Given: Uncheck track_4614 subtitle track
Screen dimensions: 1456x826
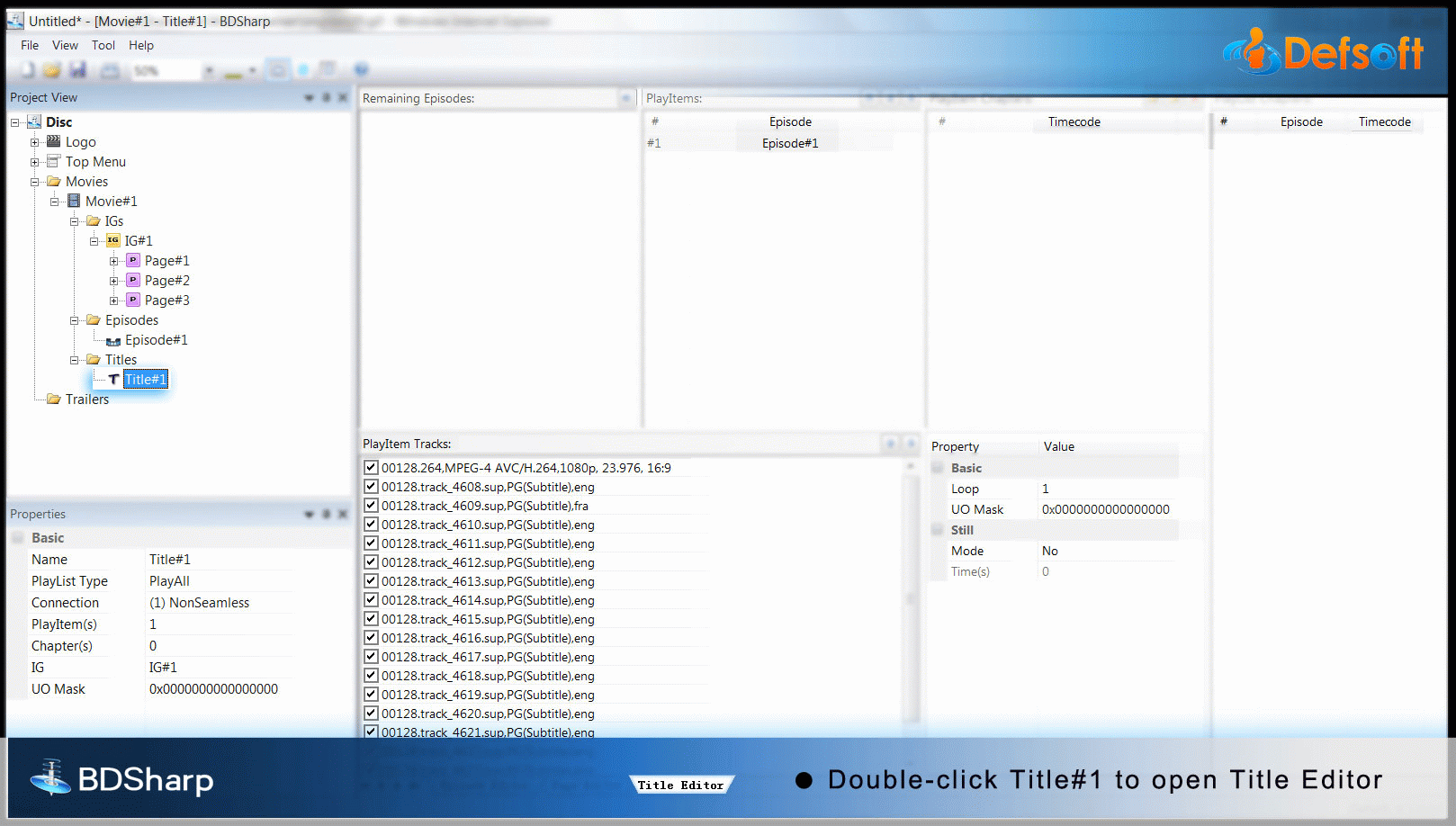Looking at the screenshot, I should pyautogui.click(x=371, y=599).
